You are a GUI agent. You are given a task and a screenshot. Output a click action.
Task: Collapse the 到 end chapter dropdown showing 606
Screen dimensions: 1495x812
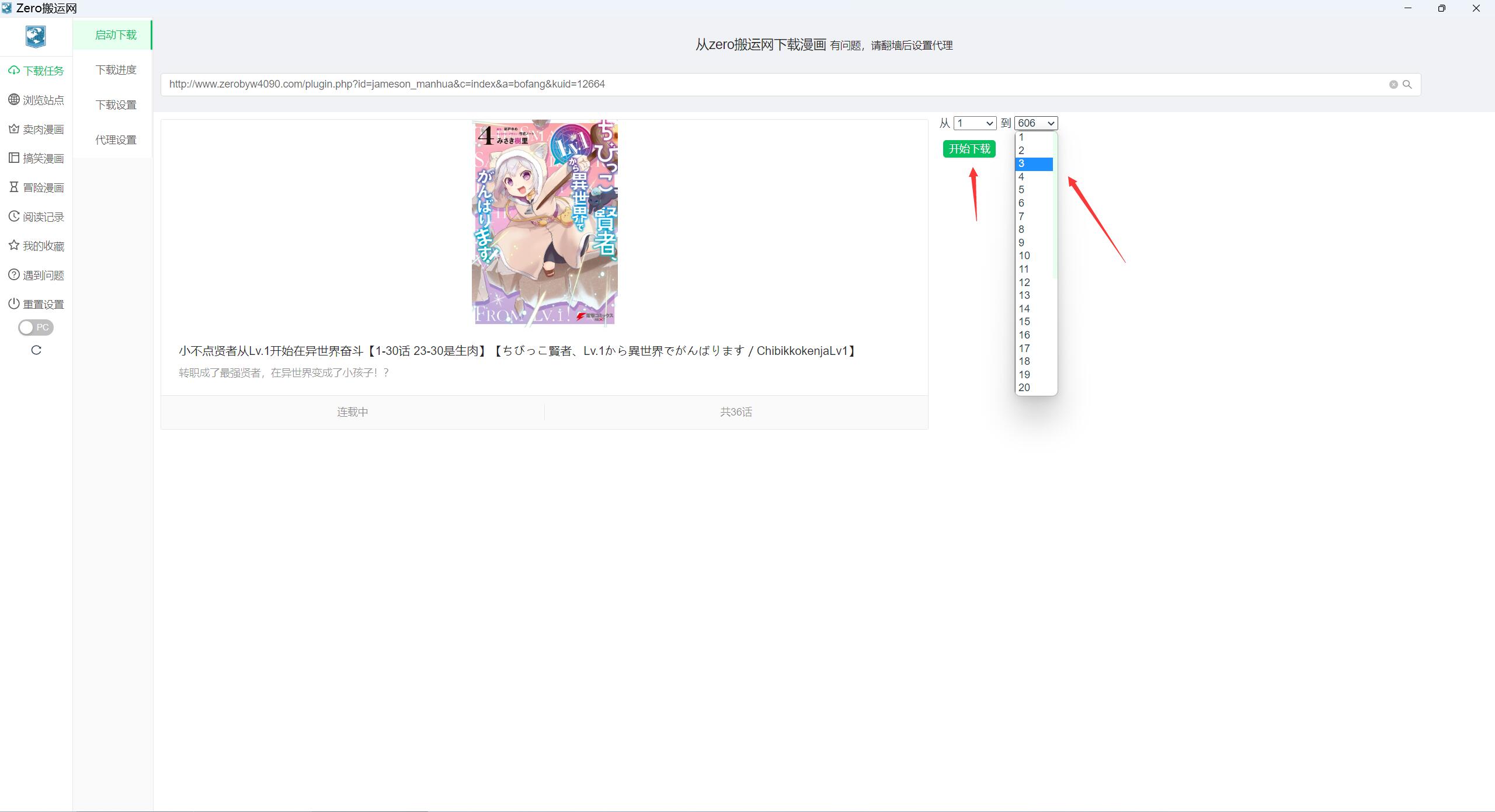point(1036,123)
